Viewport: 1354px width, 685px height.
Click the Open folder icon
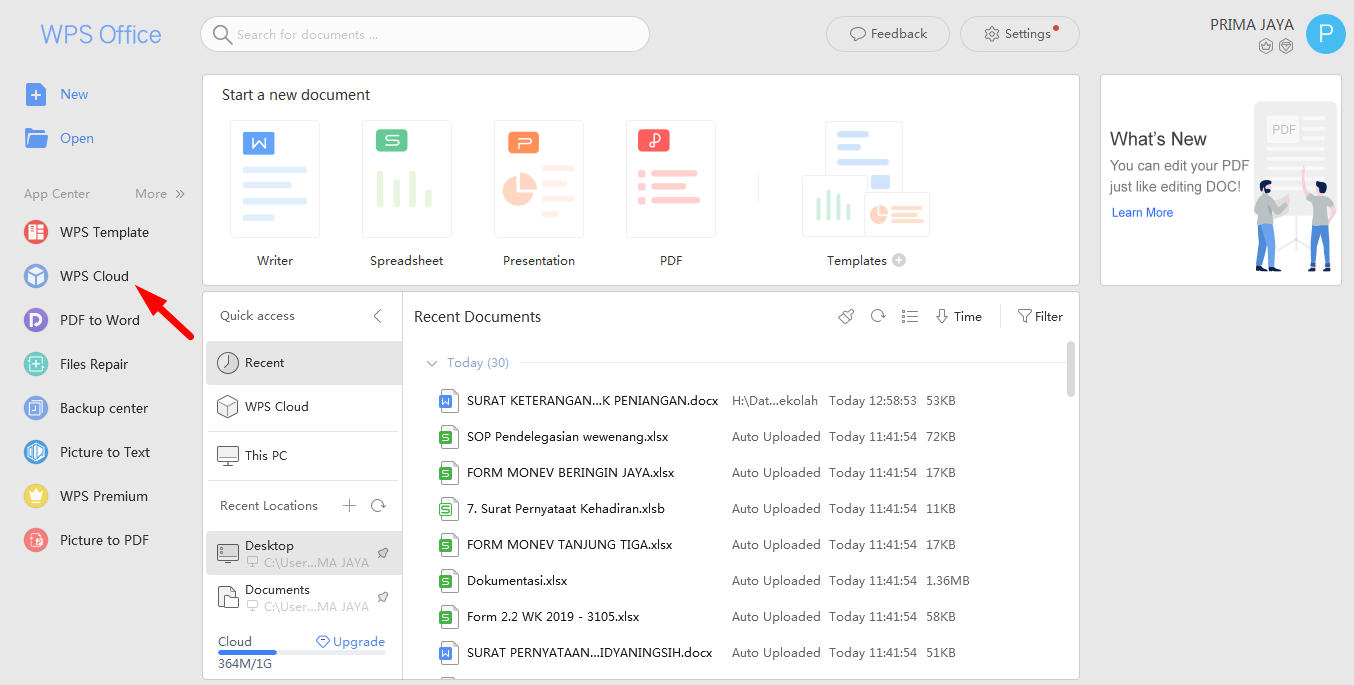36,138
